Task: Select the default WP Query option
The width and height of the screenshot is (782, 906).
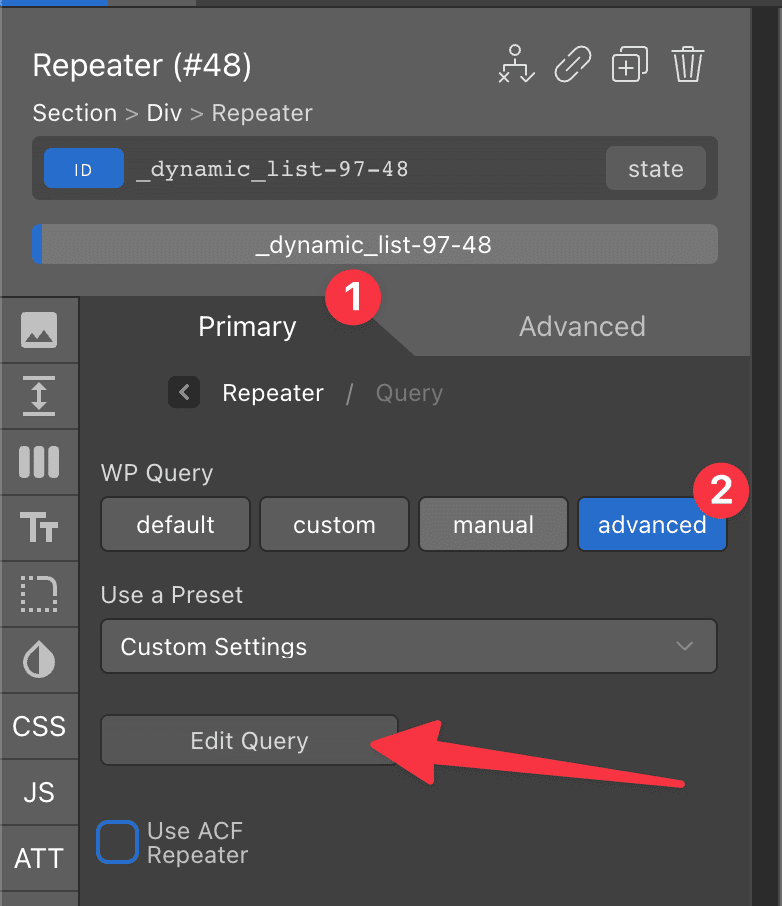Action: point(175,524)
